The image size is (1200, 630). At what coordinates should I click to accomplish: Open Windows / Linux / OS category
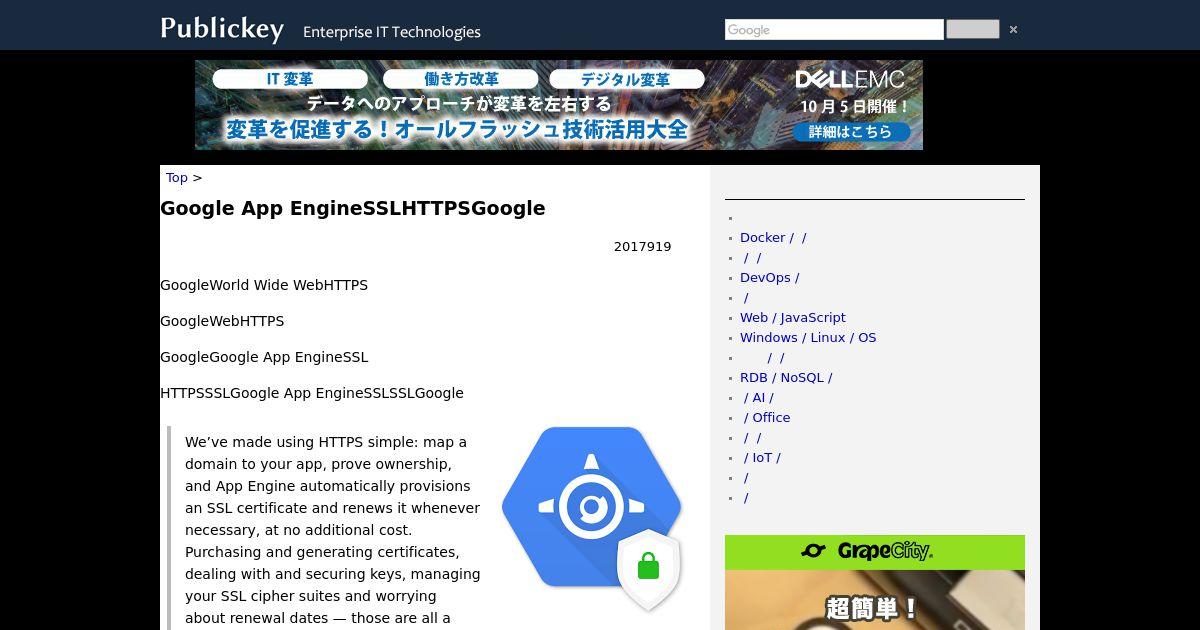[x=808, y=337]
